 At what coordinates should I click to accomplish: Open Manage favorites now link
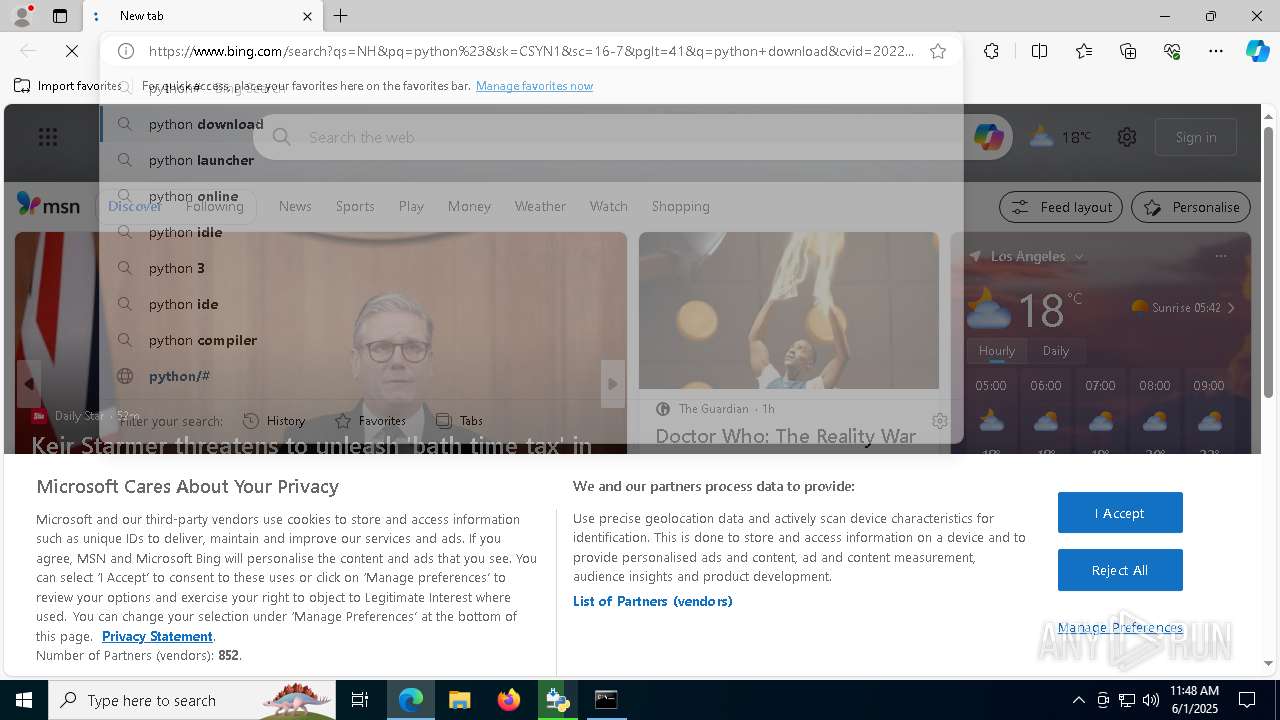(x=534, y=86)
